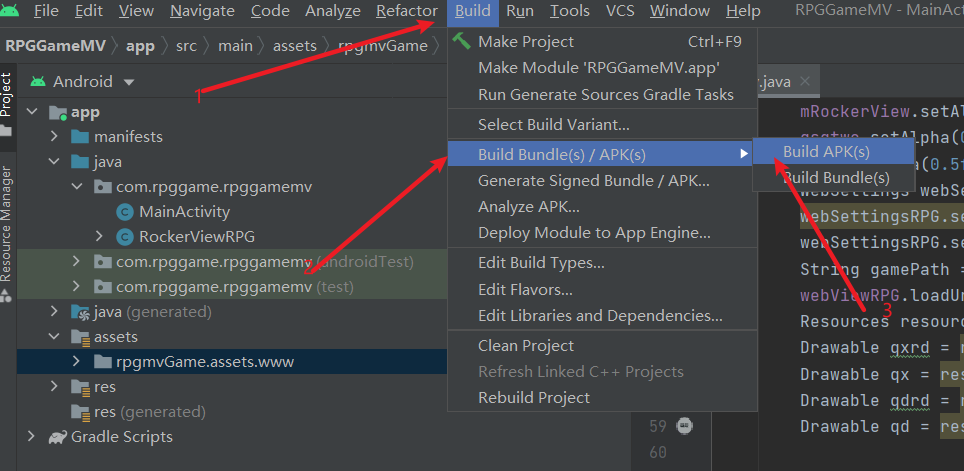Viewport: 964px width, 471px height.
Task: Expand the Gradle Scripts node
Action: pos(31,437)
